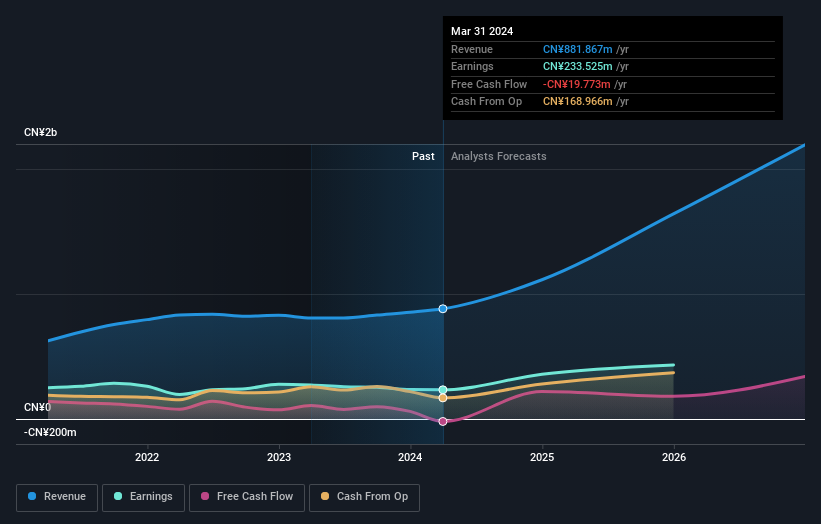This screenshot has width=821, height=524.
Task: Click the -CN¥200m y-axis label
Action: coord(50,432)
